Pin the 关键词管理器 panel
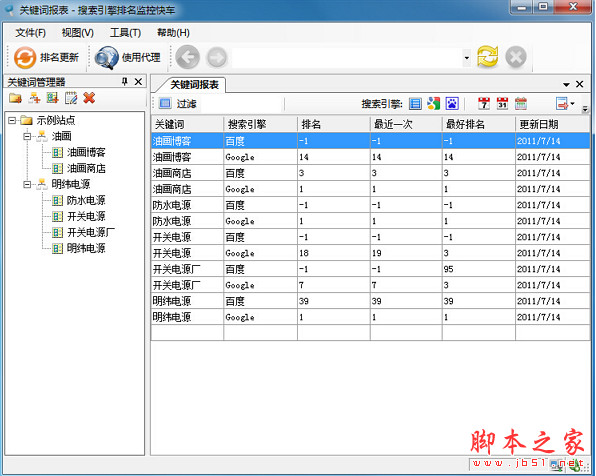The height and width of the screenshot is (476, 596). [125, 81]
